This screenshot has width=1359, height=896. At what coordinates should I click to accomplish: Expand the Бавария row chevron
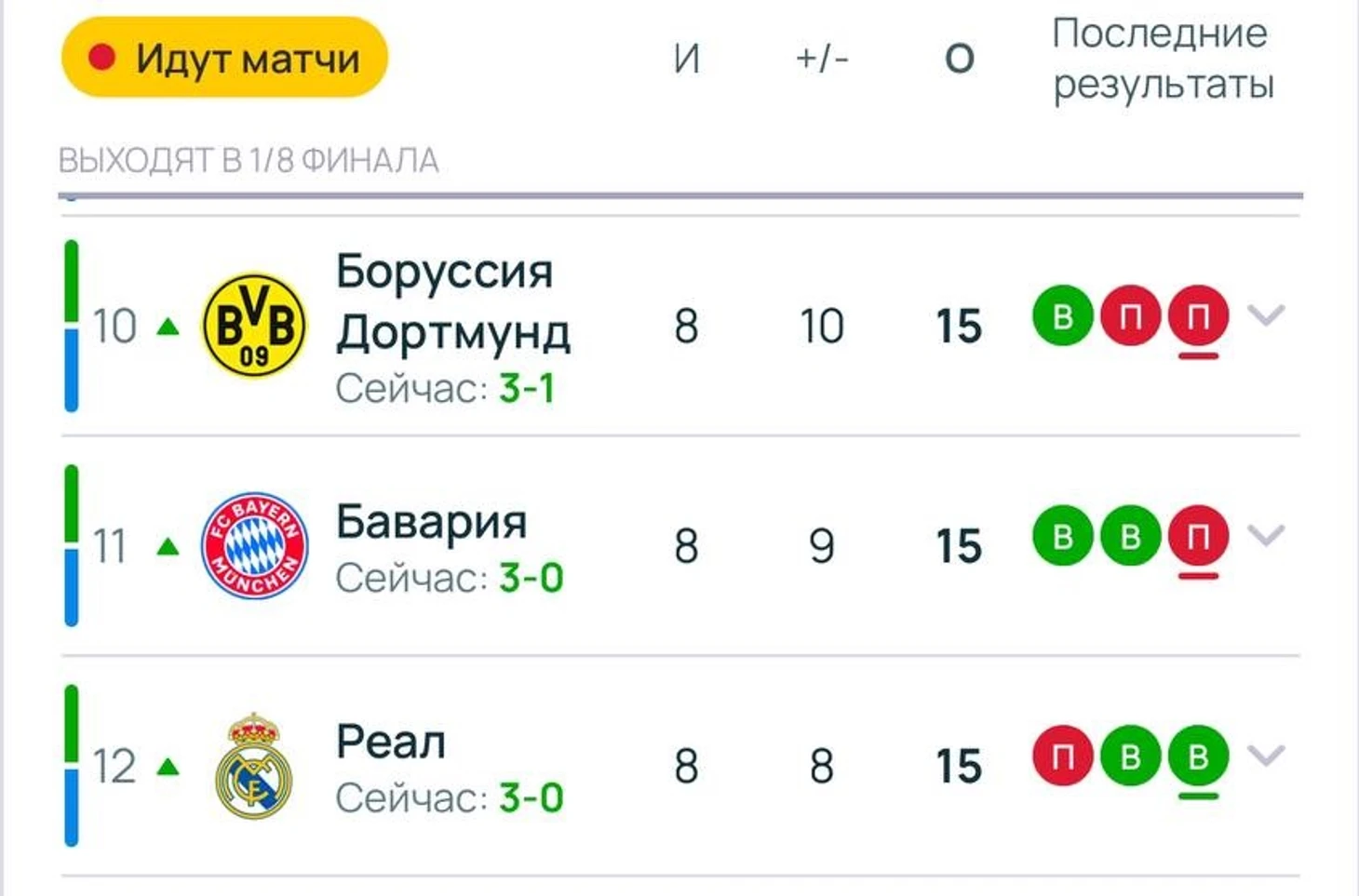(1266, 535)
